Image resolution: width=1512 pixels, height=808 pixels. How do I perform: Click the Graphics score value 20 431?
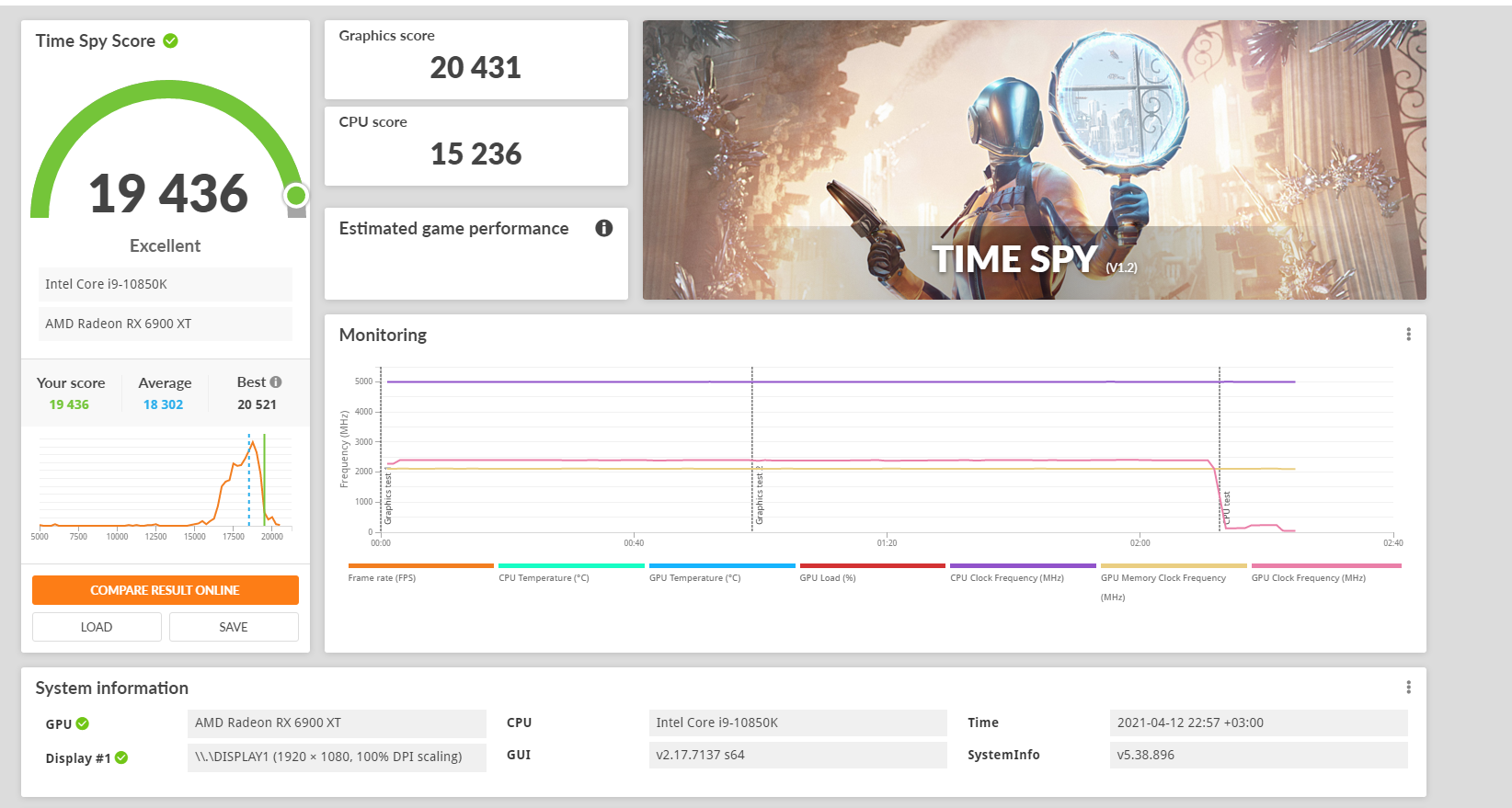tap(475, 67)
